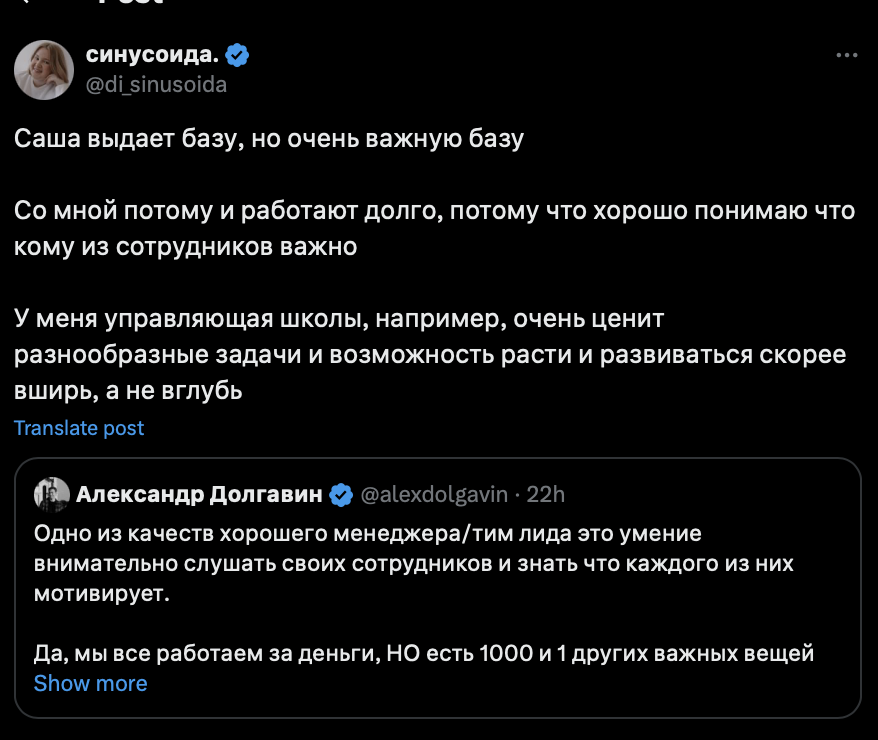Open the quoted post's 22h timestamp
The height and width of the screenshot is (740, 878).
[546, 494]
